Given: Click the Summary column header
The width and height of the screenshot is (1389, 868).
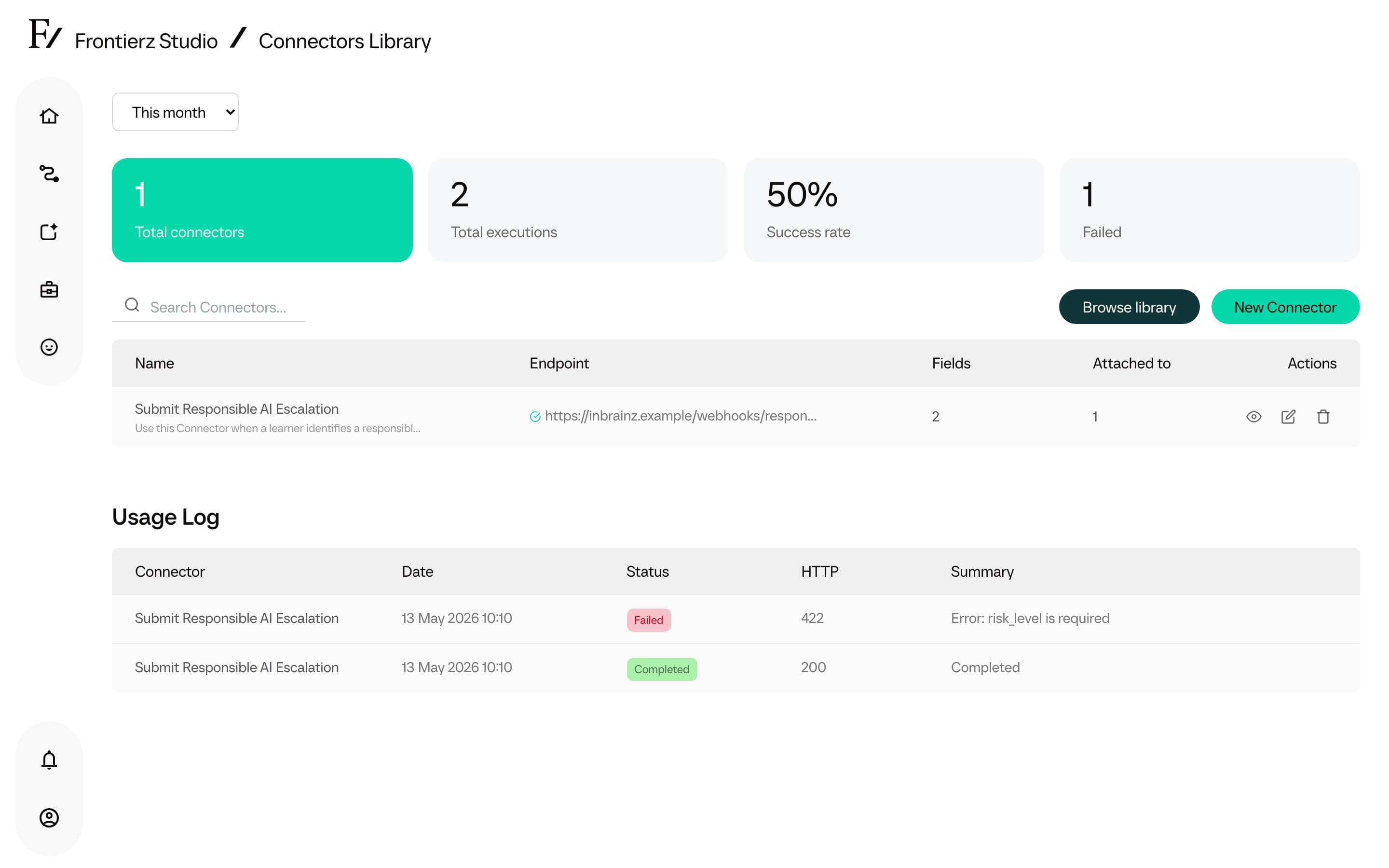Looking at the screenshot, I should point(981,572).
